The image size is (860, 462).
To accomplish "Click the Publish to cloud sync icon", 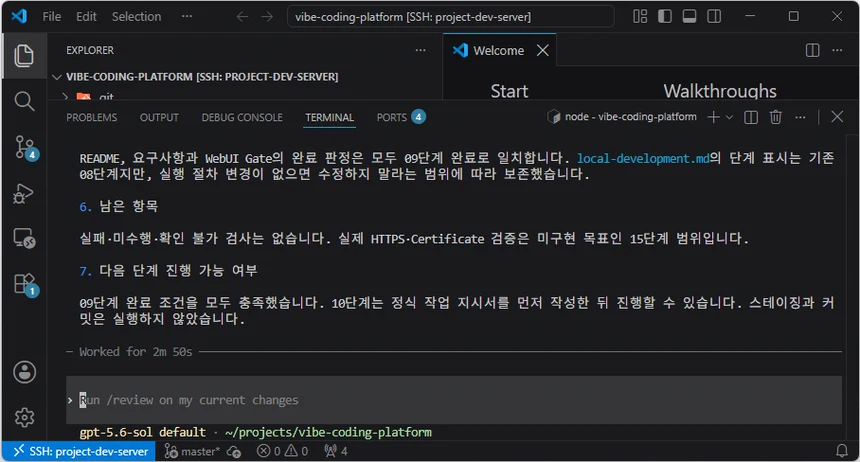I will [x=234, y=452].
